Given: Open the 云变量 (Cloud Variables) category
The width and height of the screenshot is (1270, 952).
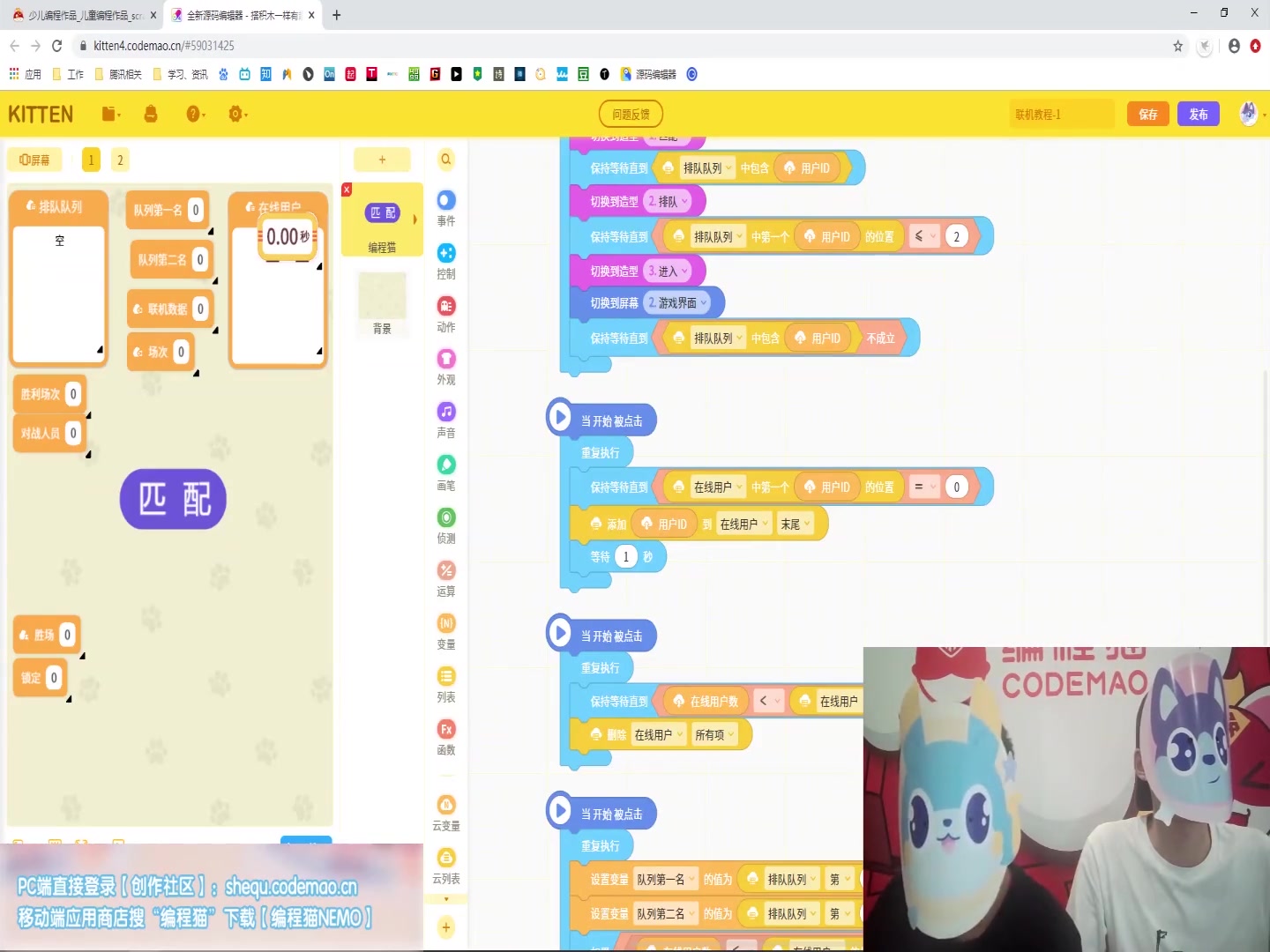Looking at the screenshot, I should coord(446,811).
